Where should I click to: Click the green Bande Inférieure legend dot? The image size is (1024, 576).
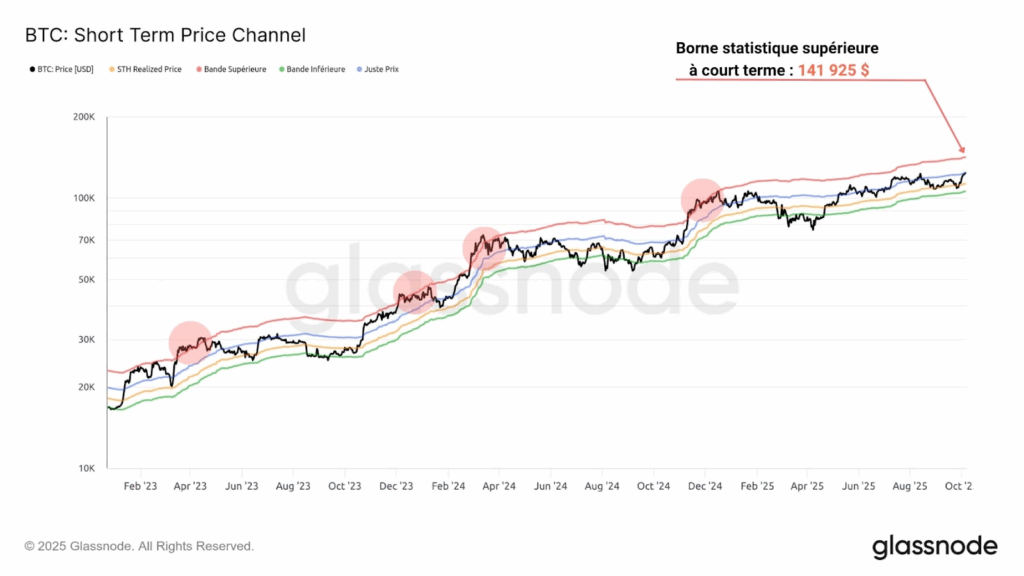(283, 70)
